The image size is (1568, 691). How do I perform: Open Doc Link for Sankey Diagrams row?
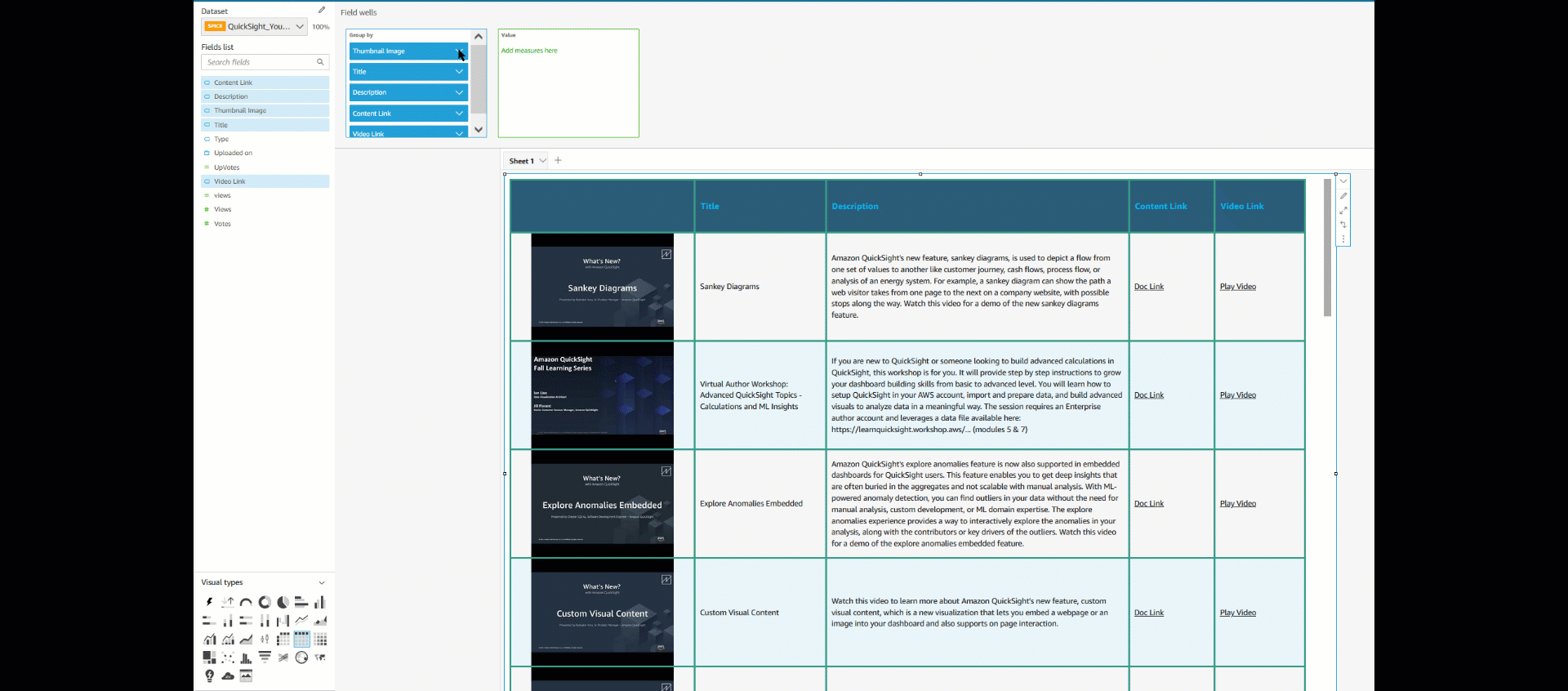[1149, 287]
